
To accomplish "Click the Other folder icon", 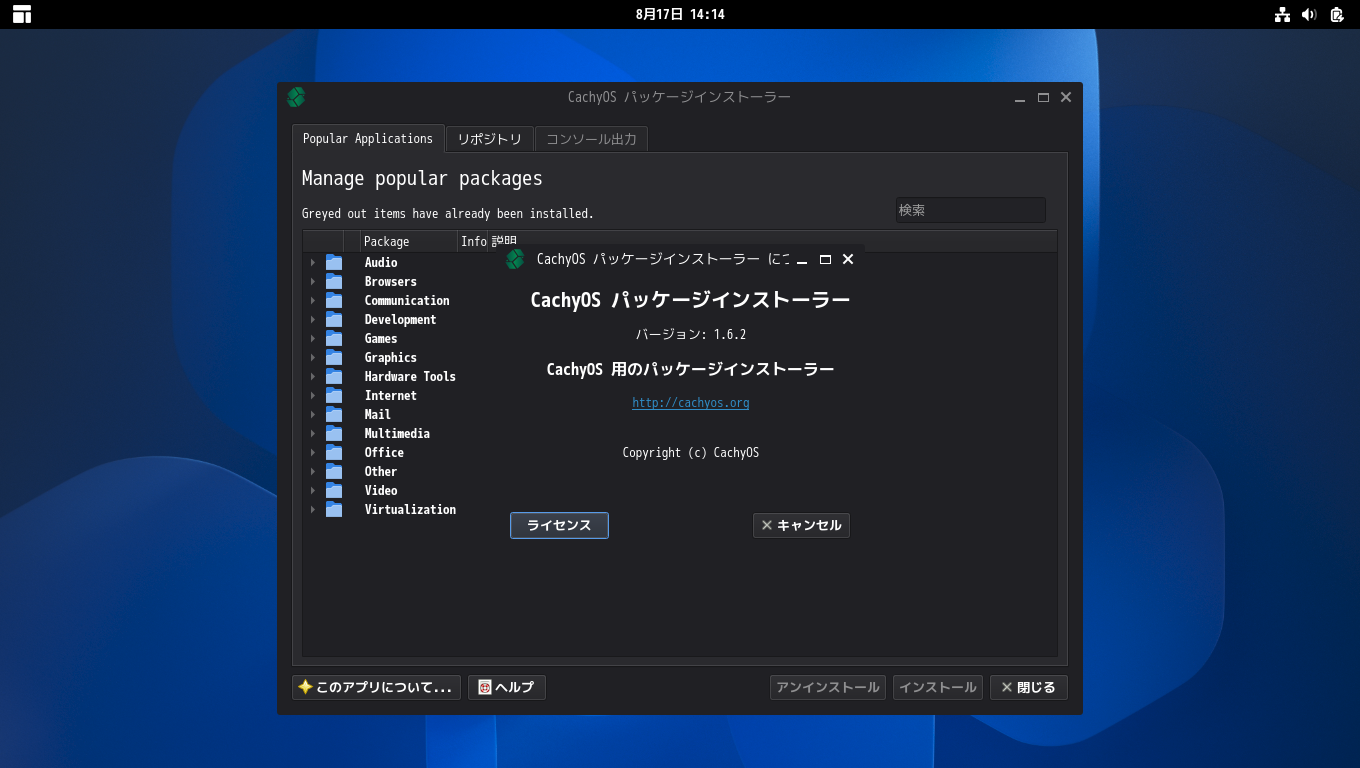I will coord(334,471).
